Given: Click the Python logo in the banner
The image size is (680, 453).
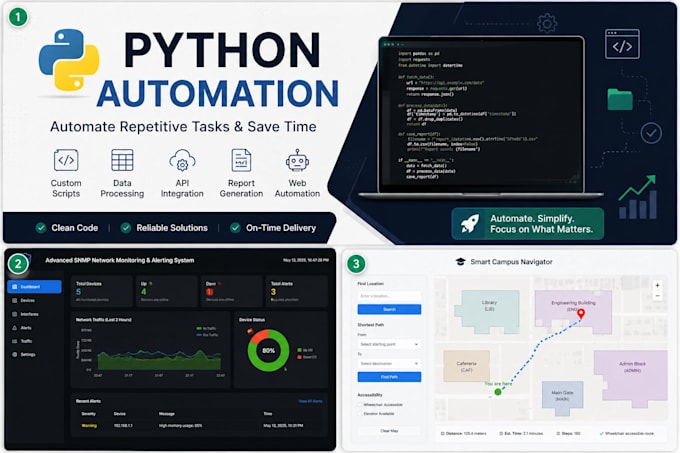Looking at the screenshot, I should click(x=69, y=60).
